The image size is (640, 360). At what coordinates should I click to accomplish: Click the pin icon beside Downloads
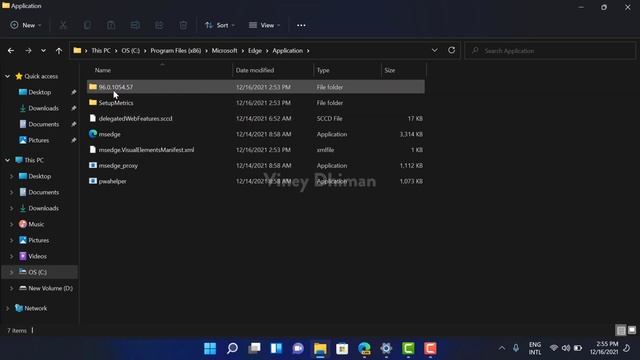click(x=73, y=108)
